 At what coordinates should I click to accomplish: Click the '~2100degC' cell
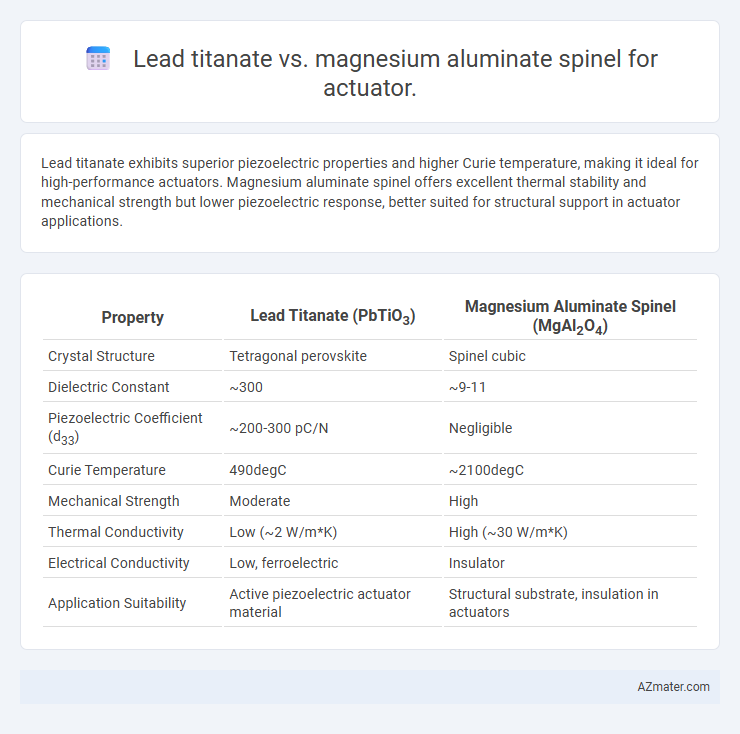(486, 470)
